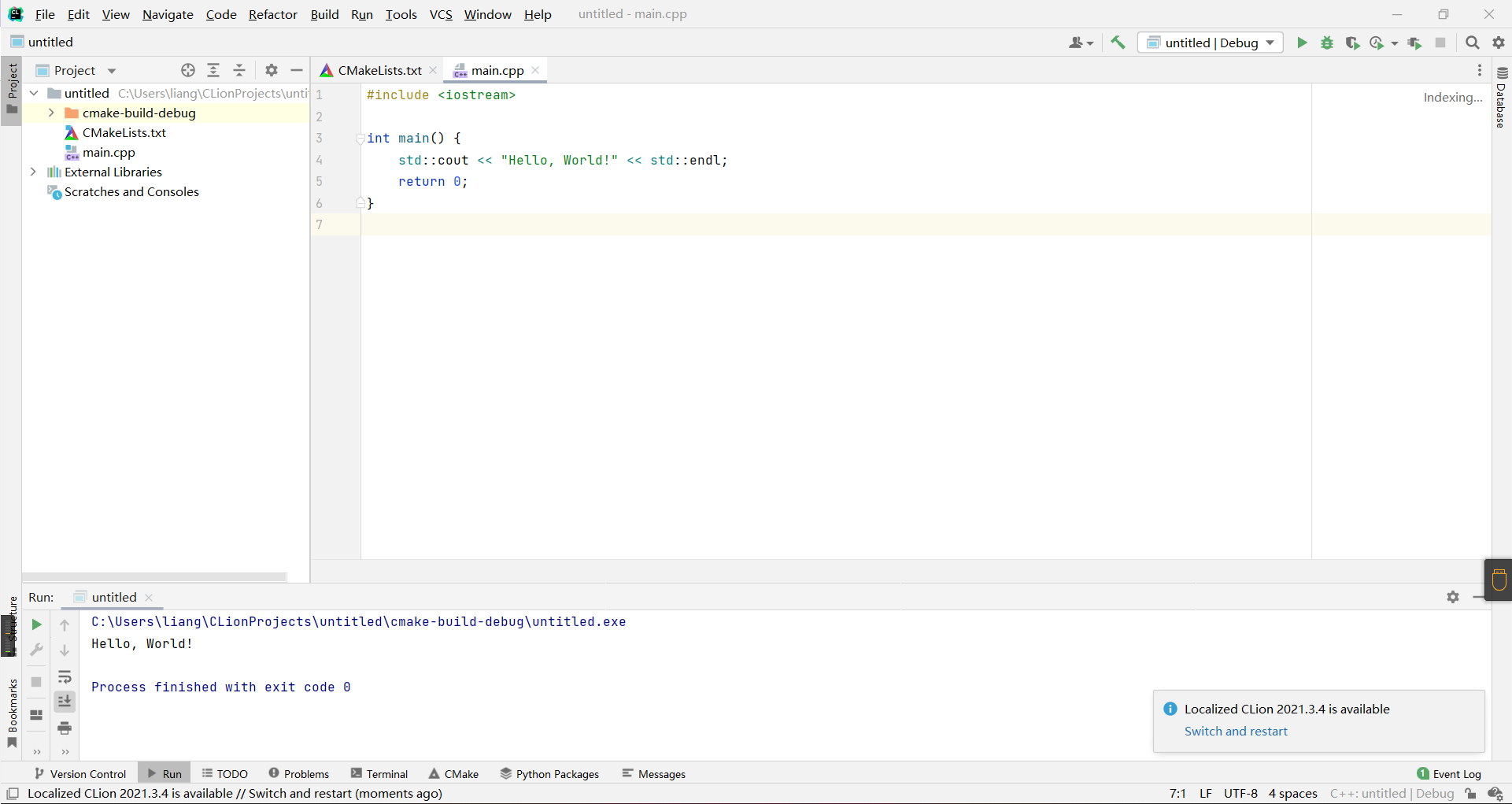Click the untitled.exe path link in console
Screen dimensions: 1512x804
pyautogui.click(x=359, y=621)
